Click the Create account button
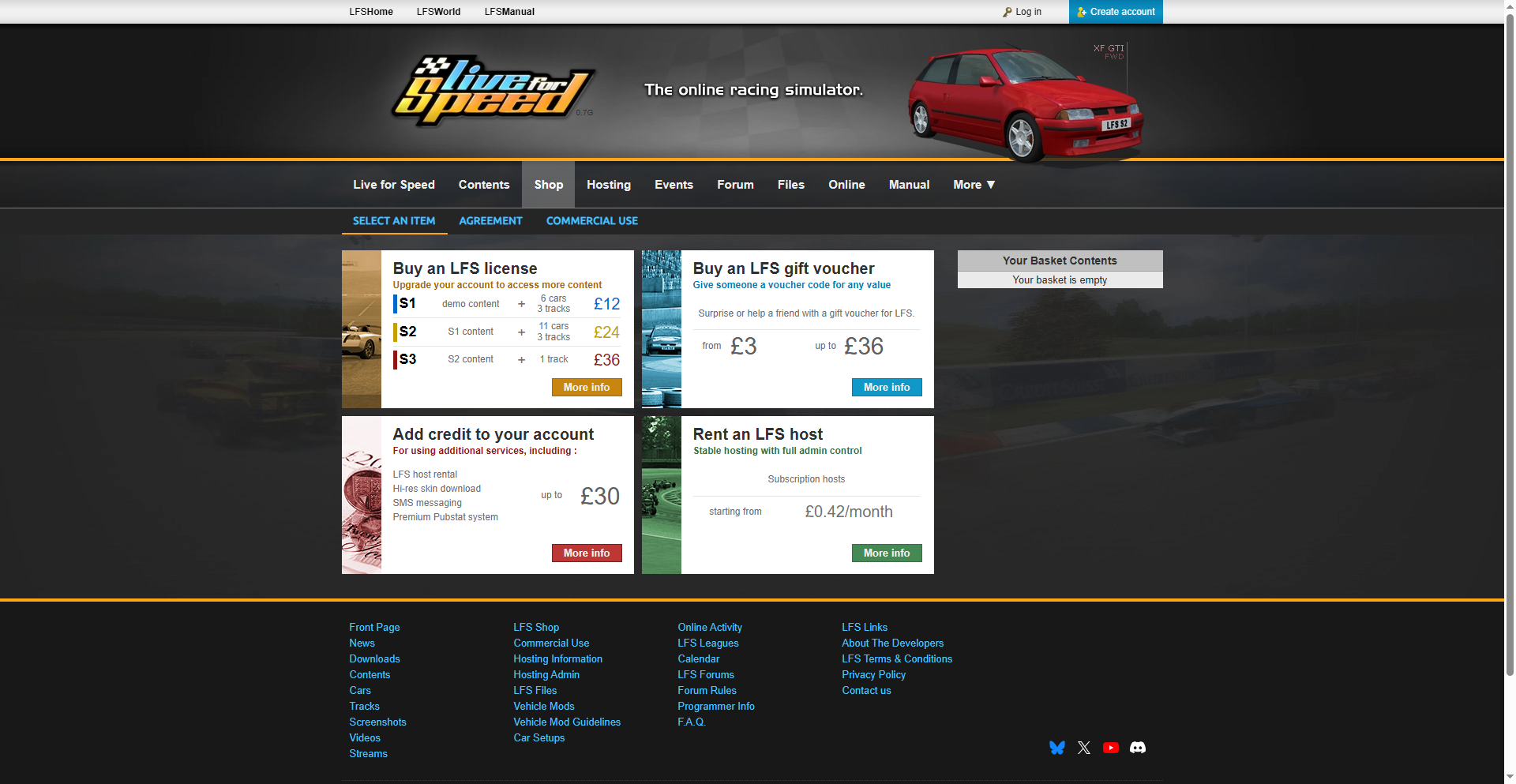The width and height of the screenshot is (1516, 784). [1116, 12]
